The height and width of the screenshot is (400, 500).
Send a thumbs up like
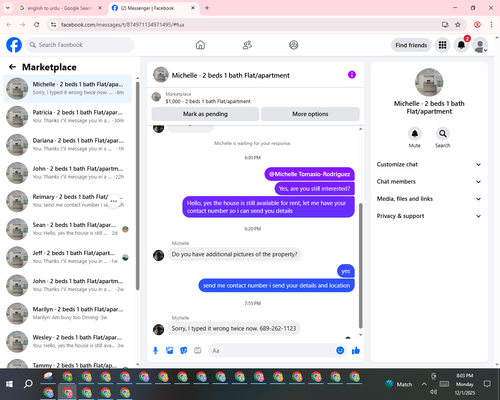click(x=356, y=350)
